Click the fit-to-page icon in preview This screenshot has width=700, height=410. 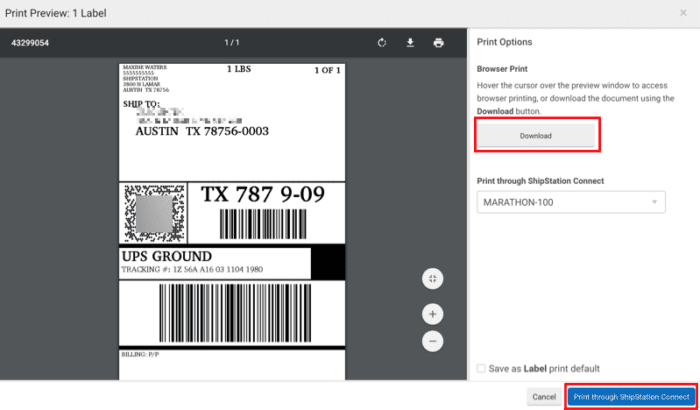[432, 279]
